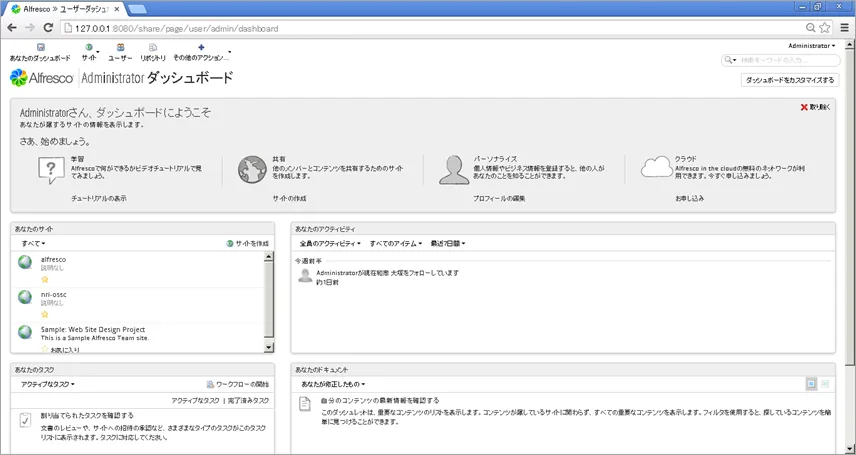Click the ワークフローの開始 (Start Workflow) icon link
Image resolution: width=856 pixels, height=455 pixels.
pyautogui.click(x=237, y=384)
